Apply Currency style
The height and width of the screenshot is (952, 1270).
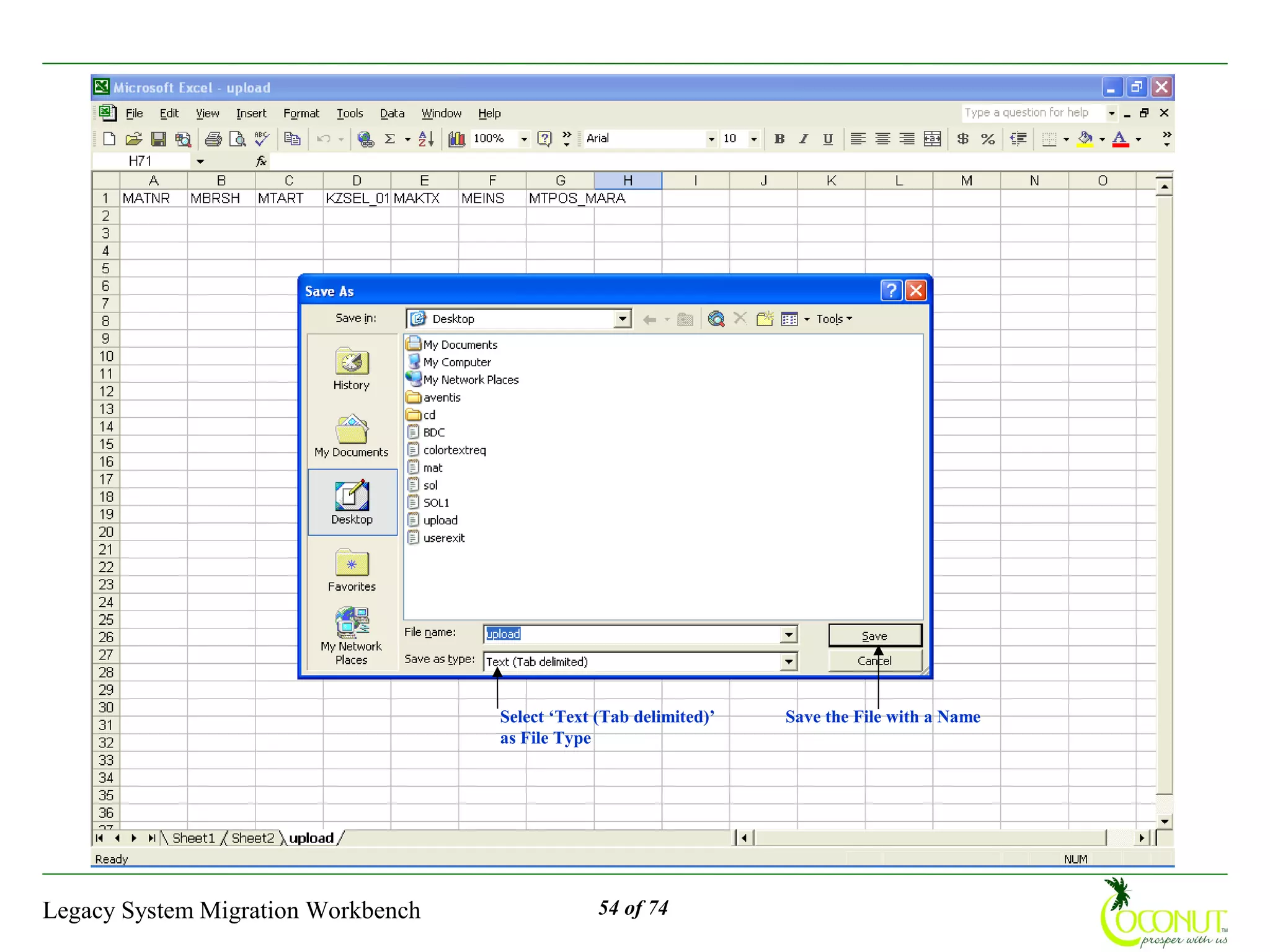[962, 139]
